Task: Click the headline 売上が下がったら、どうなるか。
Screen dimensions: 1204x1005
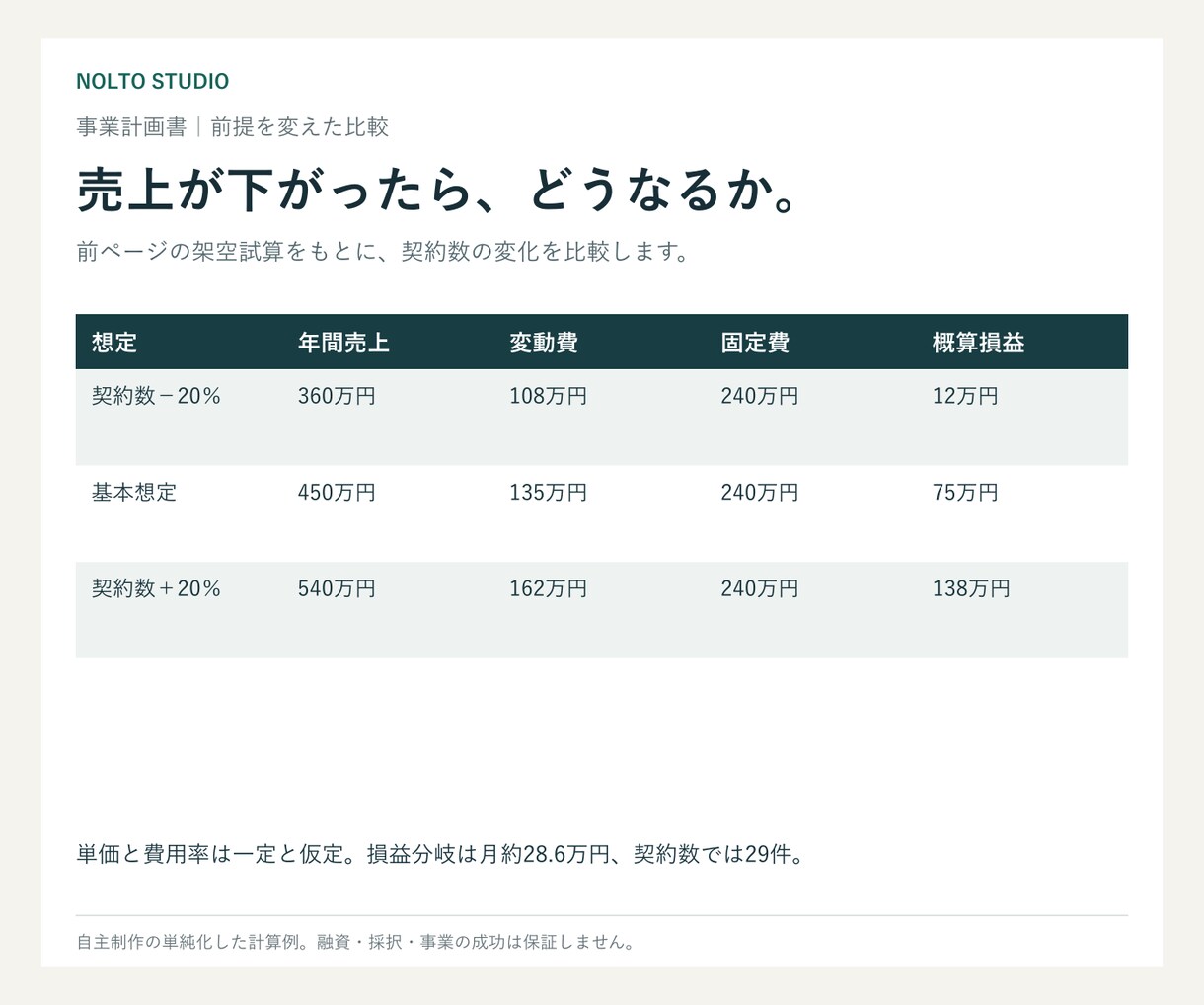Action: (438, 190)
